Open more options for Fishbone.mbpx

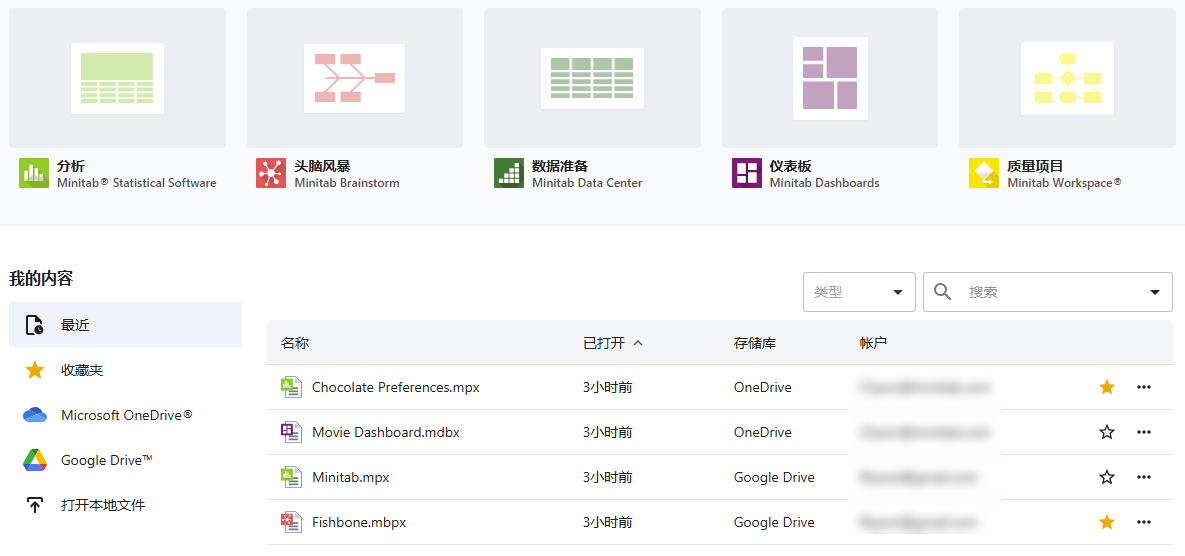(x=1144, y=522)
